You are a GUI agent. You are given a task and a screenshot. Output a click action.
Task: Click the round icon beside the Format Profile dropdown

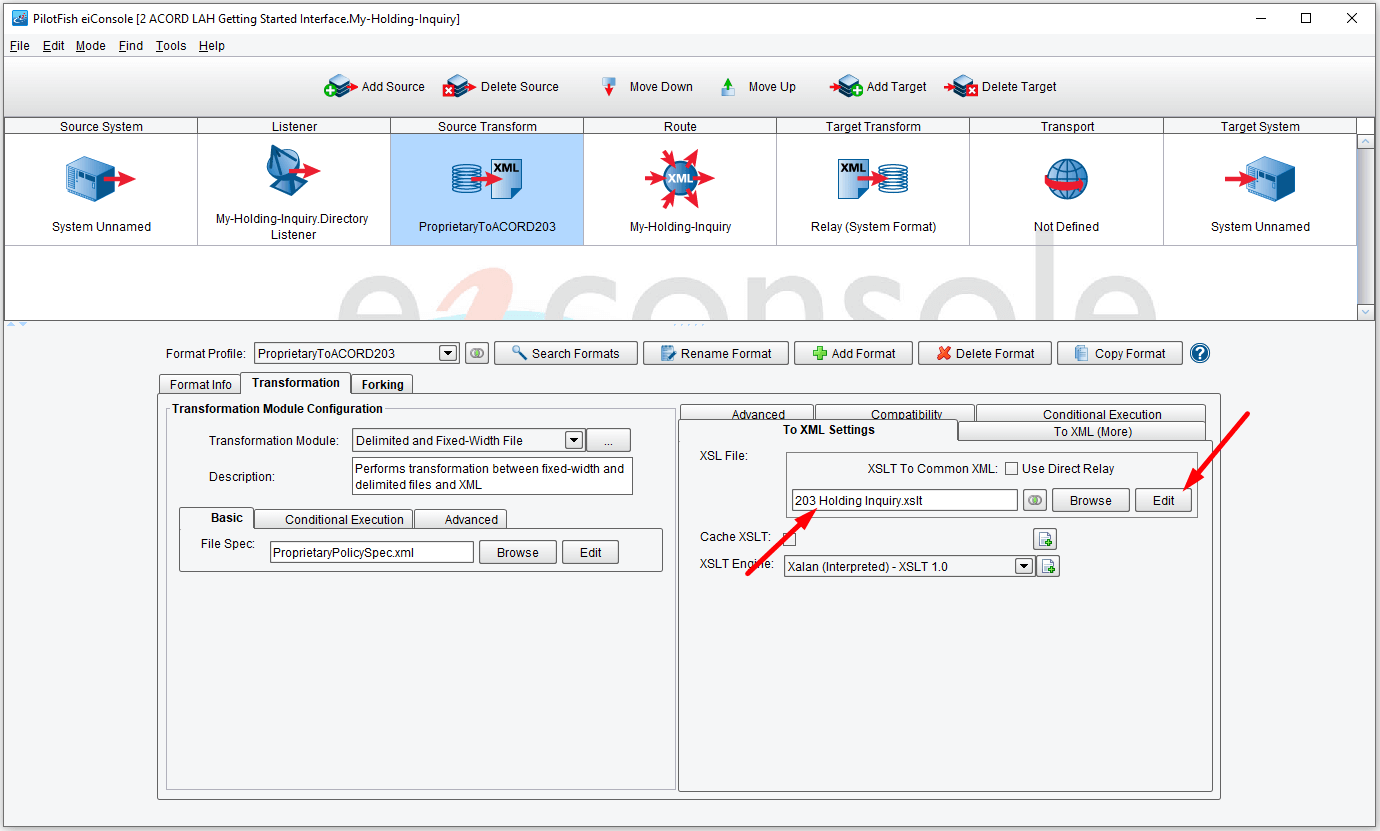[477, 353]
